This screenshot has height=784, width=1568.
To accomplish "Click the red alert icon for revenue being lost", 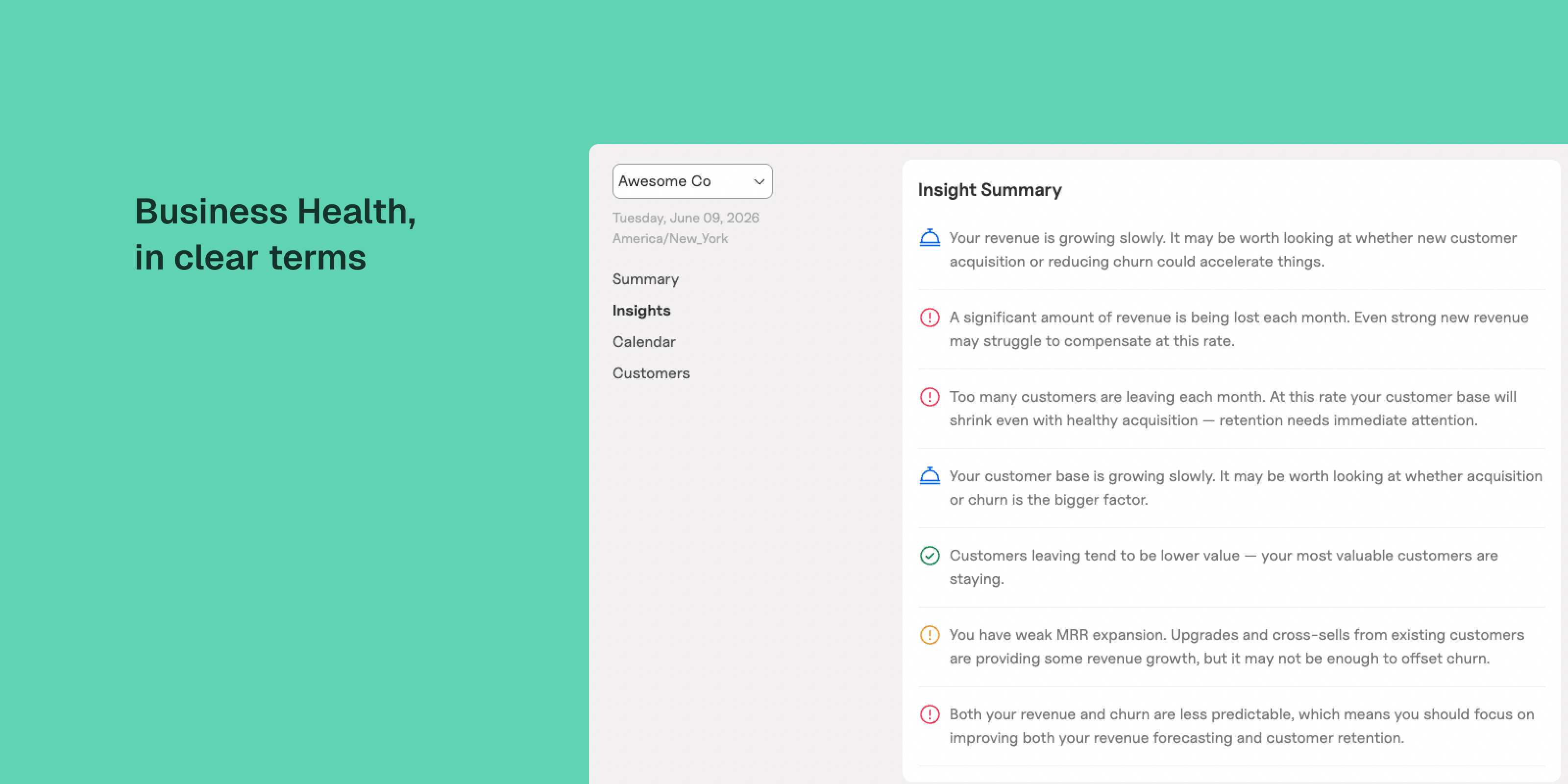I will 930,317.
